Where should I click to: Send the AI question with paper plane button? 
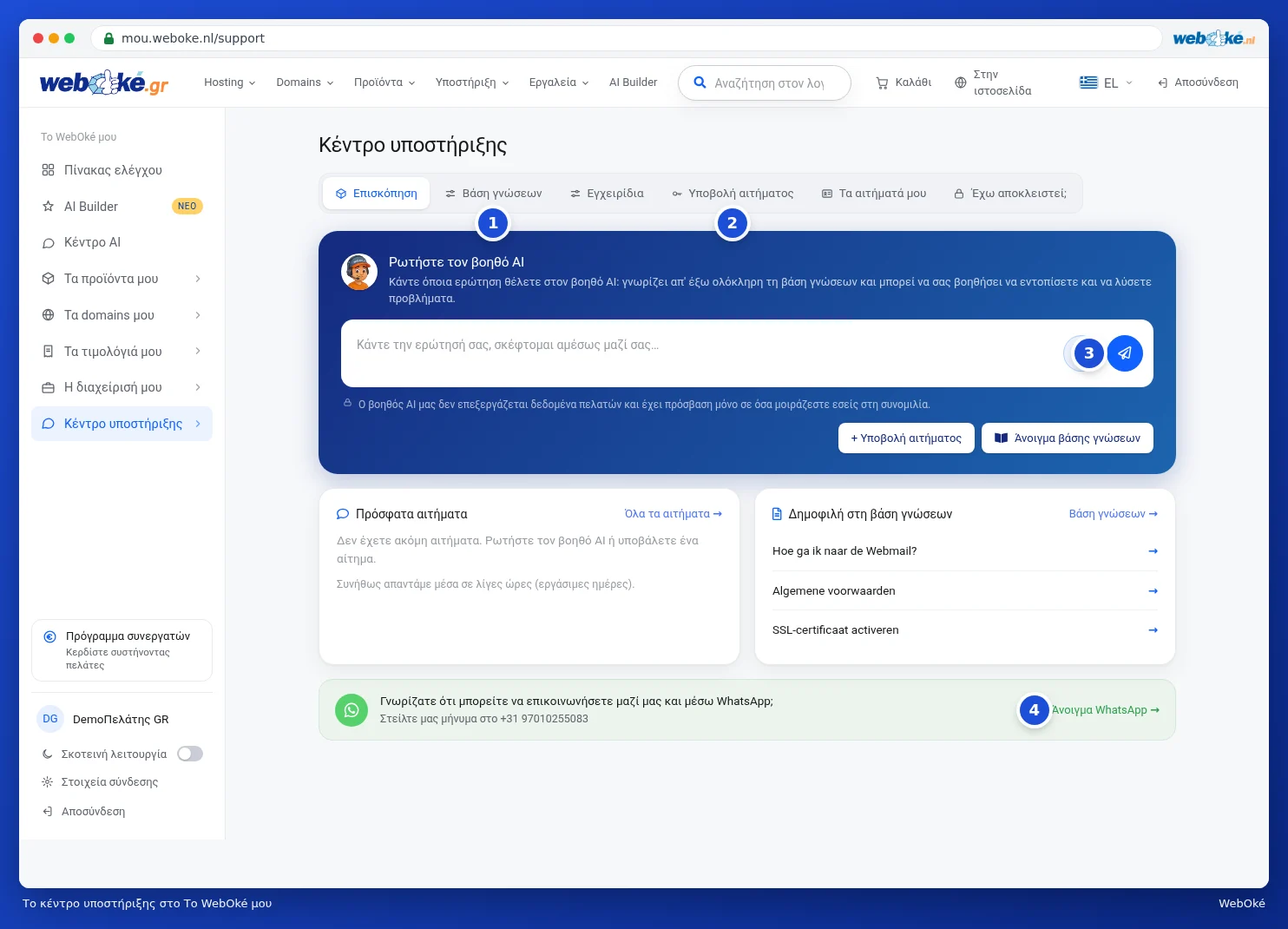pyautogui.click(x=1125, y=353)
